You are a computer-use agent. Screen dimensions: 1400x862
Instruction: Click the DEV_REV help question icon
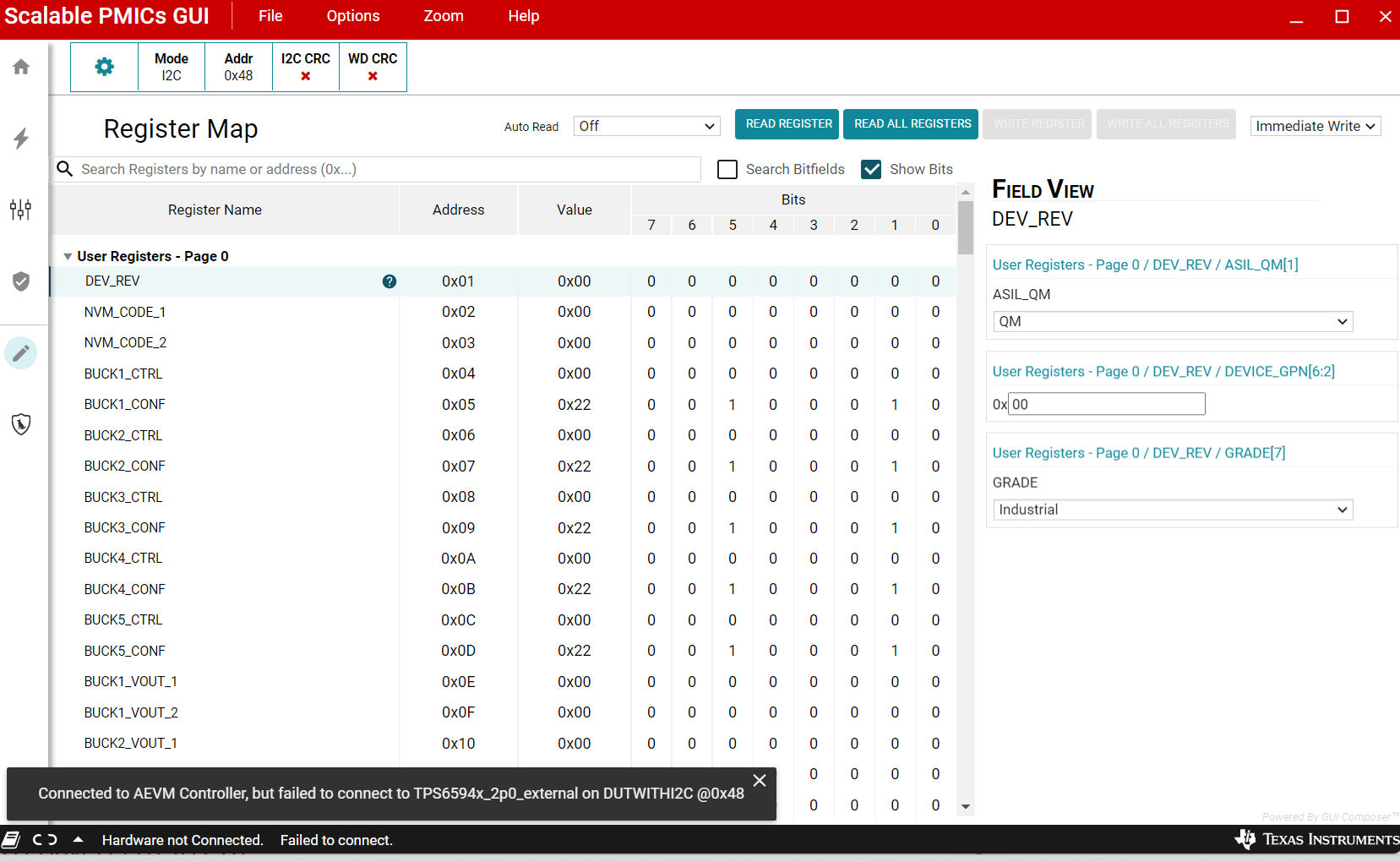tap(389, 281)
